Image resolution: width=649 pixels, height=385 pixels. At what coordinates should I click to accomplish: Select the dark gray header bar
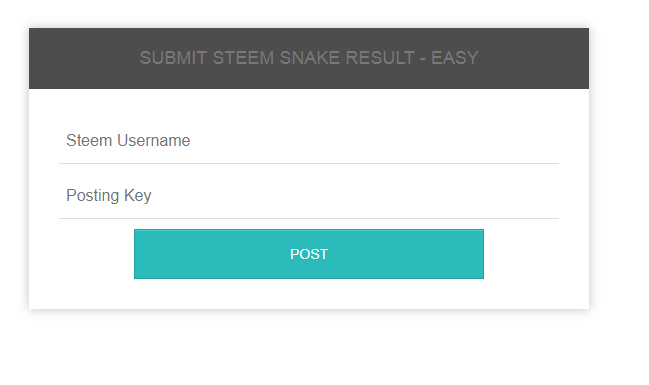309,58
